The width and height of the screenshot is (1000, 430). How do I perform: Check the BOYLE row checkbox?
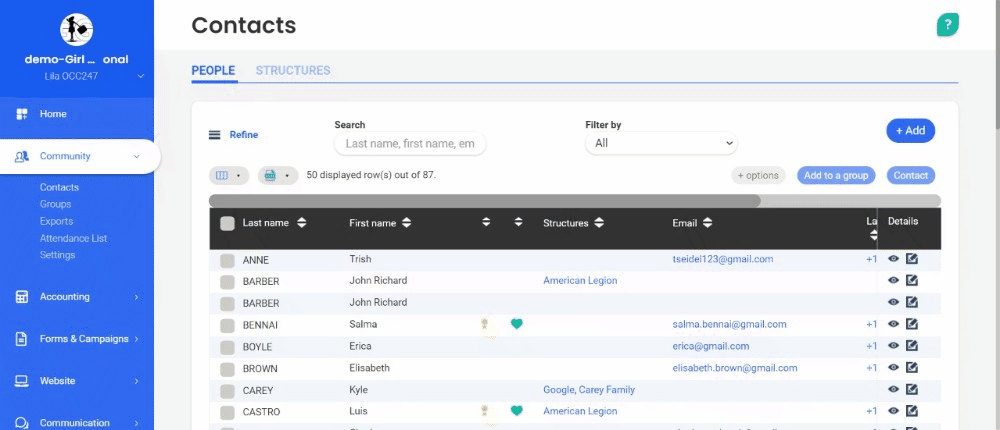[227, 347]
